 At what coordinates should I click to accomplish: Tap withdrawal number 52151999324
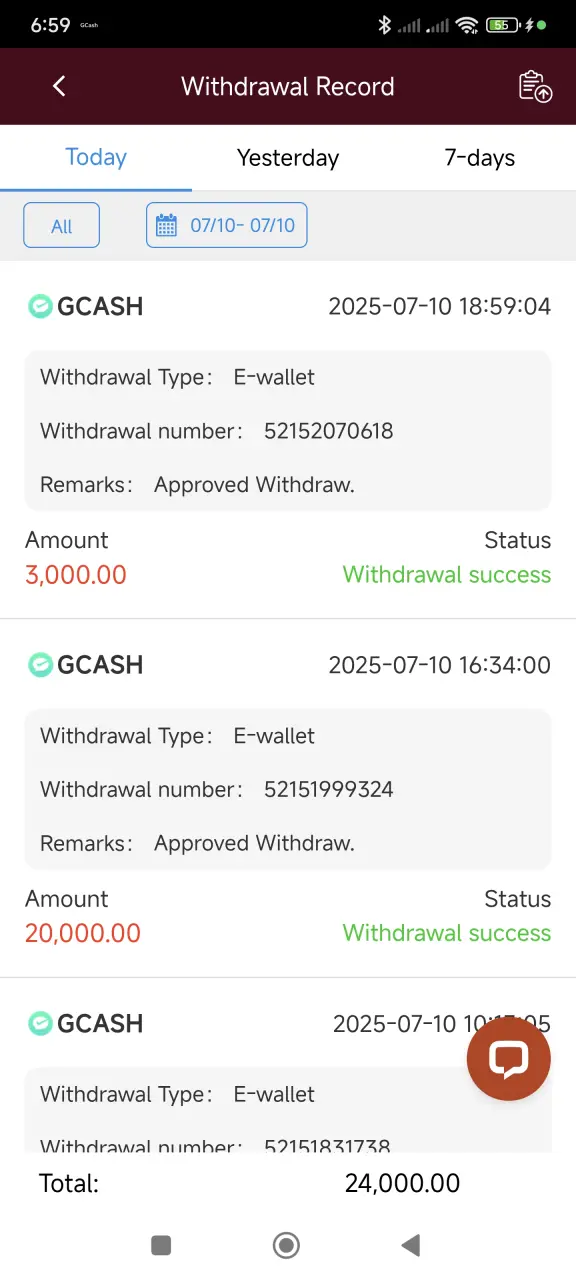[329, 789]
